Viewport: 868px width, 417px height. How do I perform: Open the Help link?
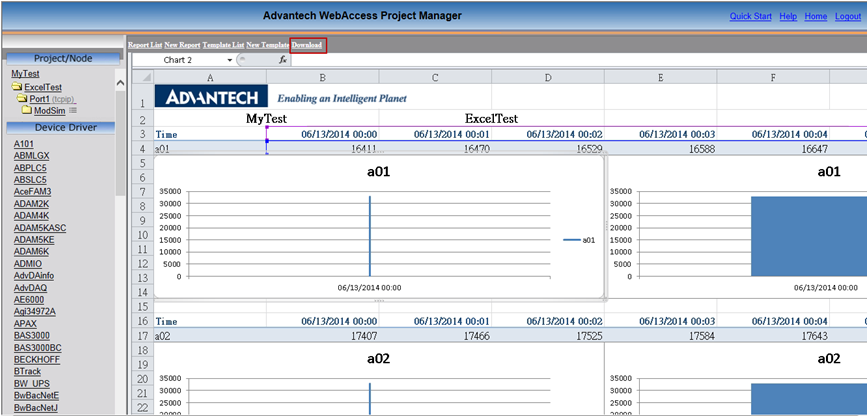pyautogui.click(x=788, y=17)
